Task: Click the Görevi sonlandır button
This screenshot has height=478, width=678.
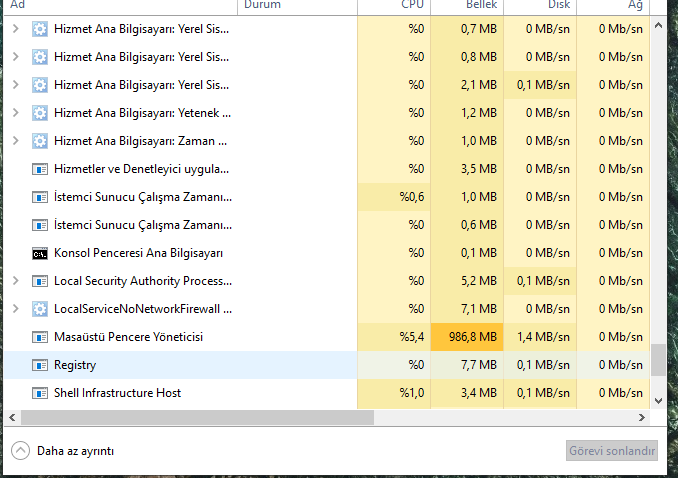Action: (x=612, y=451)
